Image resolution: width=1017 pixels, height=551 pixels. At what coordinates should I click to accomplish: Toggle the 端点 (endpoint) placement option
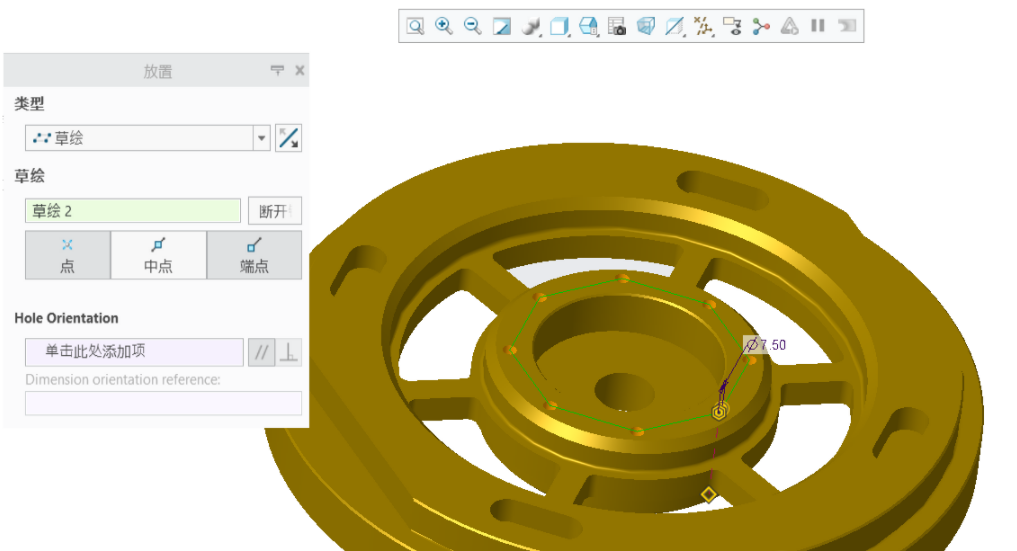click(254, 255)
